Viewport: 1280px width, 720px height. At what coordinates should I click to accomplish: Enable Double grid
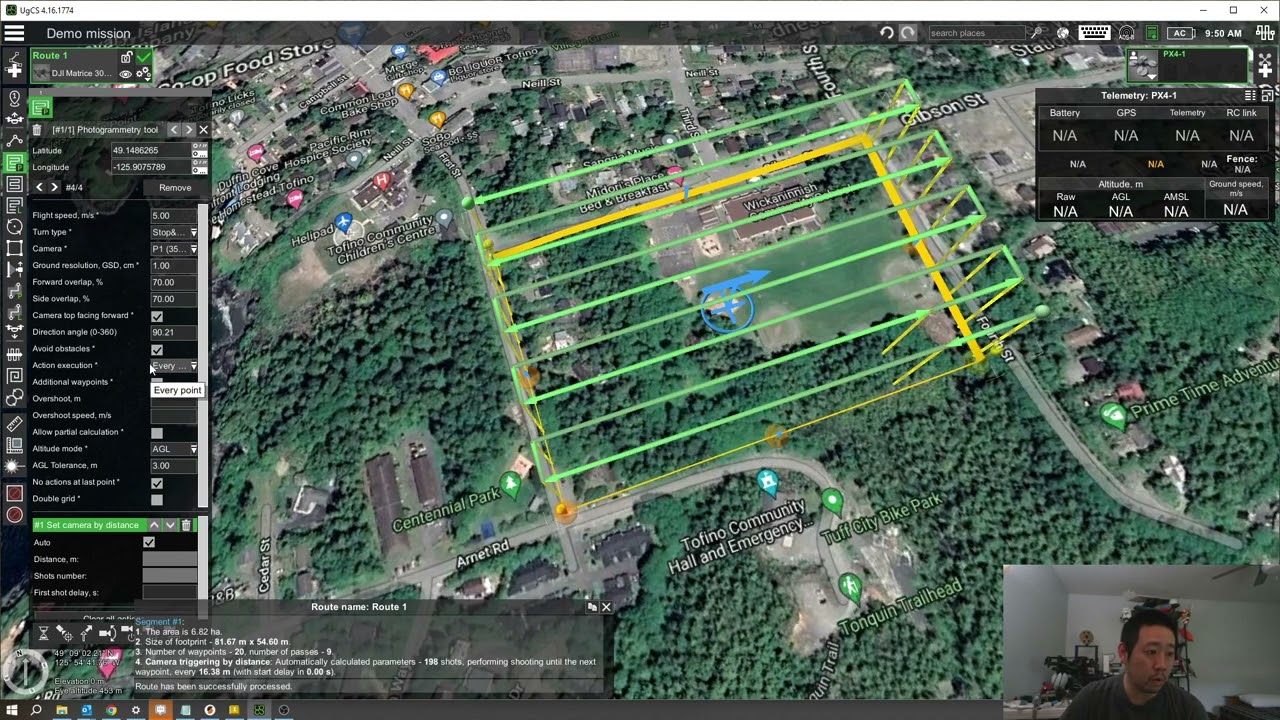157,500
